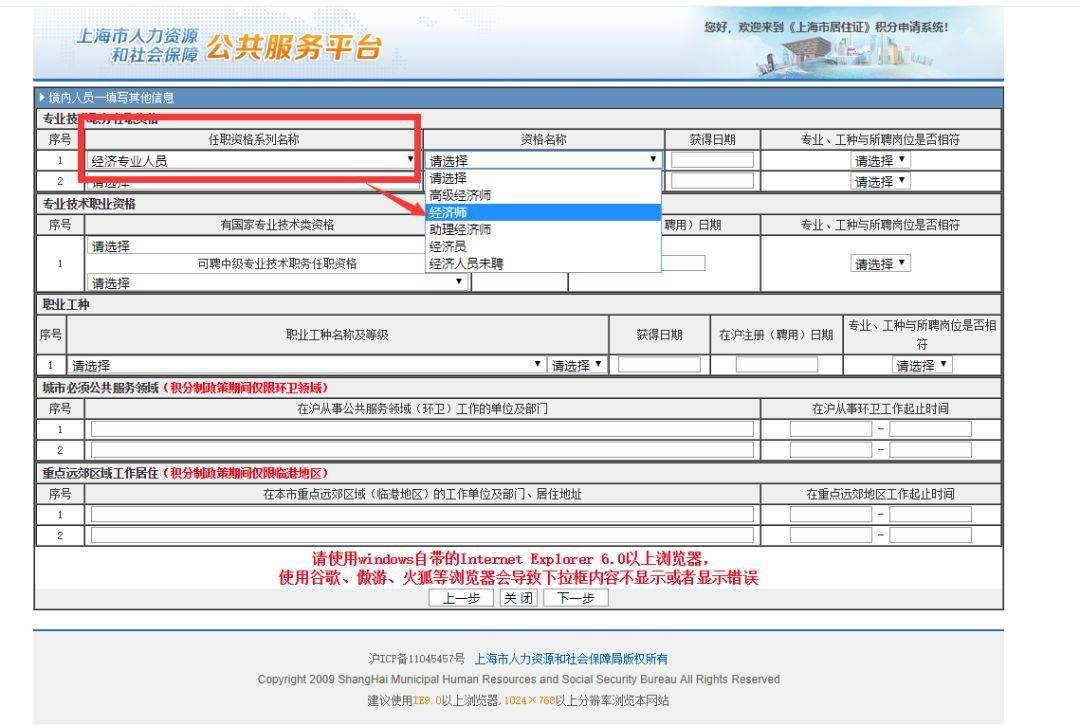Image resolution: width=1080 pixels, height=725 pixels.
Task: Click first 临港地区 work unit address field
Action: (x=422, y=514)
